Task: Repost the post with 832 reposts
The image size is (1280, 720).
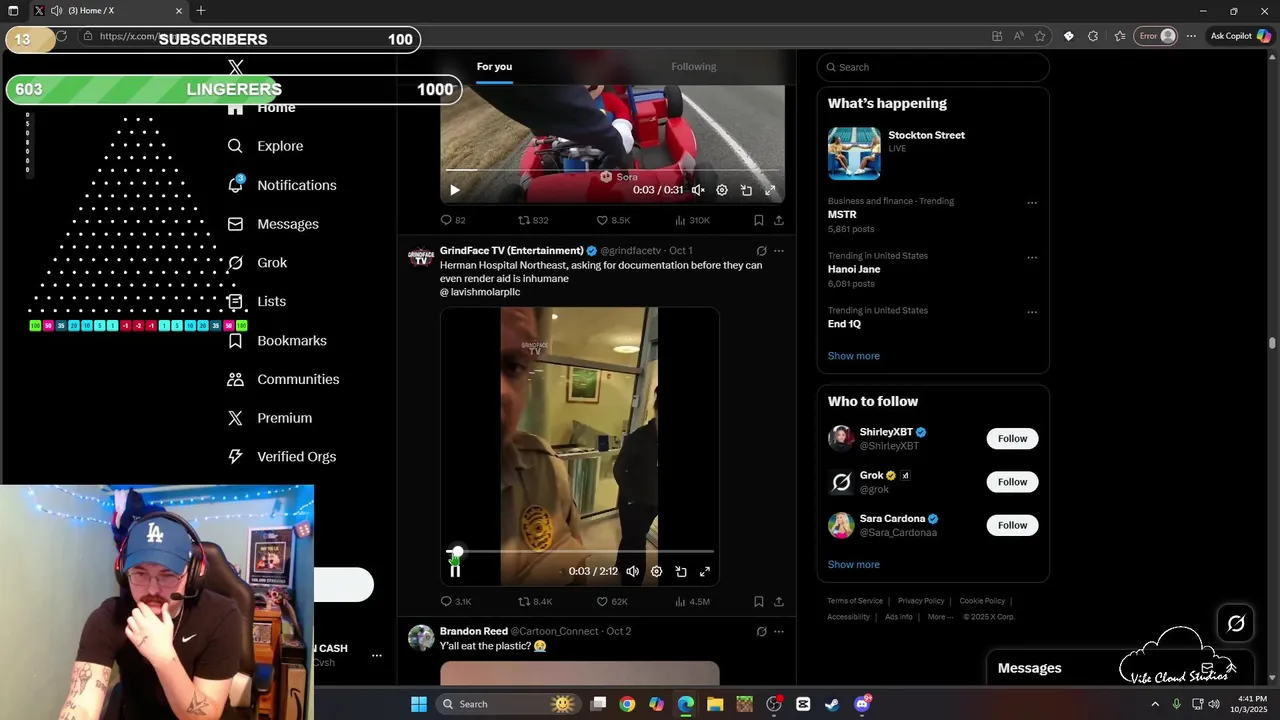Action: tap(532, 220)
